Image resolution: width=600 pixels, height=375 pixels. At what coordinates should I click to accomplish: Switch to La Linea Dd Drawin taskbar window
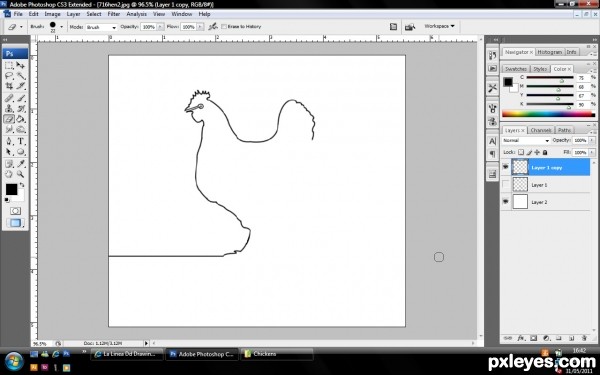click(127, 354)
